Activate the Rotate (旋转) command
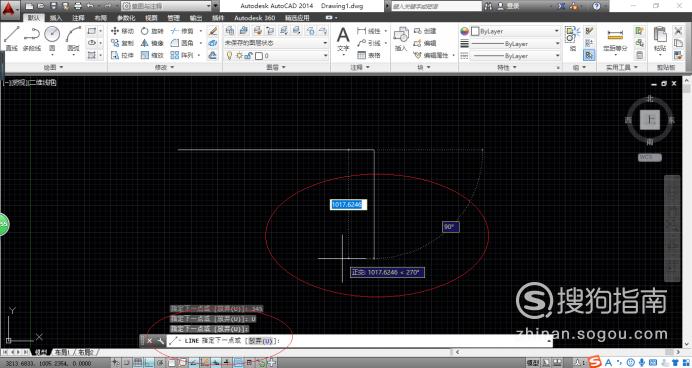This screenshot has height=368, width=692. click(152, 31)
